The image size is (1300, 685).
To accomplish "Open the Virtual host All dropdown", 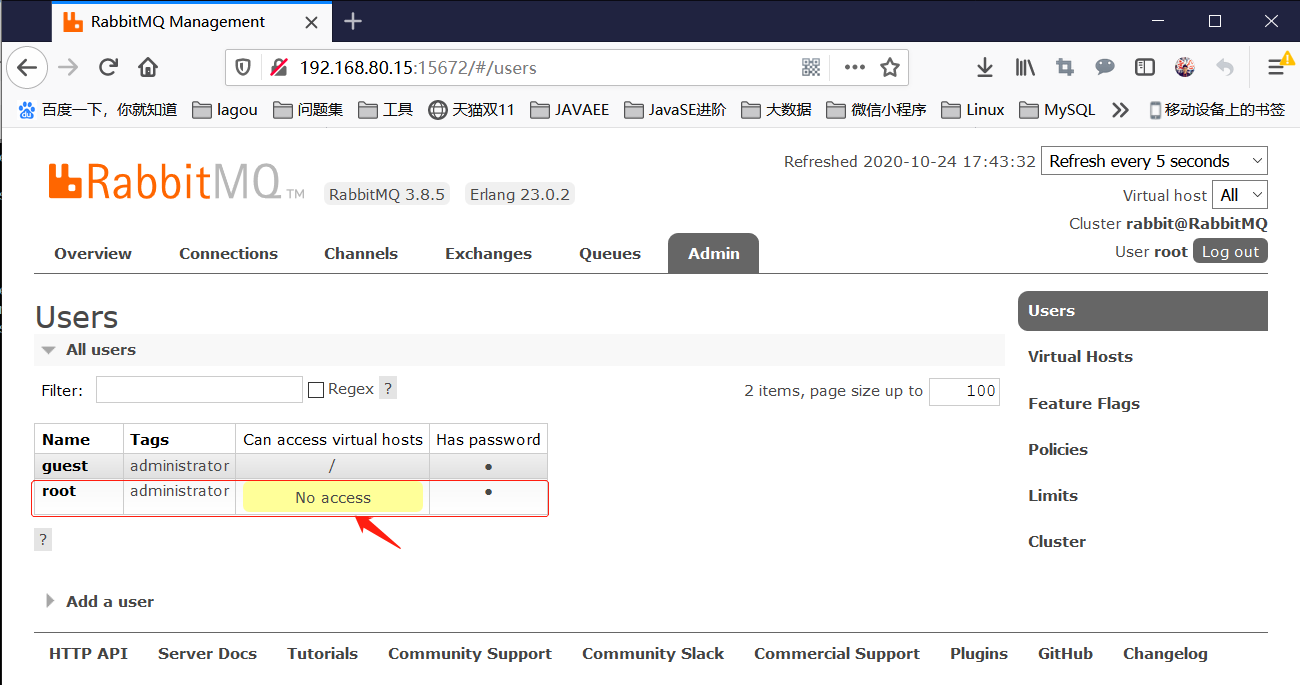I will tap(1239, 194).
